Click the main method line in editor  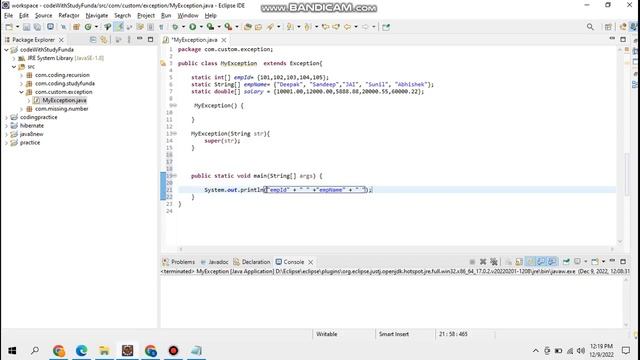tap(256, 176)
